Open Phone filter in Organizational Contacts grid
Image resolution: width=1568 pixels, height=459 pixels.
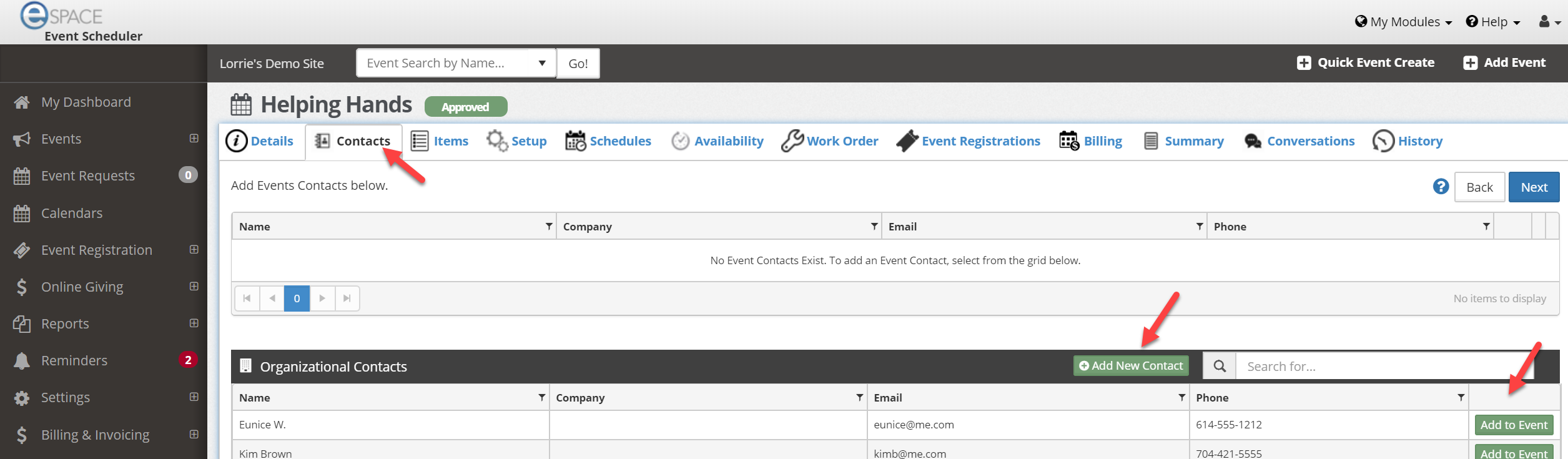[x=1461, y=397]
